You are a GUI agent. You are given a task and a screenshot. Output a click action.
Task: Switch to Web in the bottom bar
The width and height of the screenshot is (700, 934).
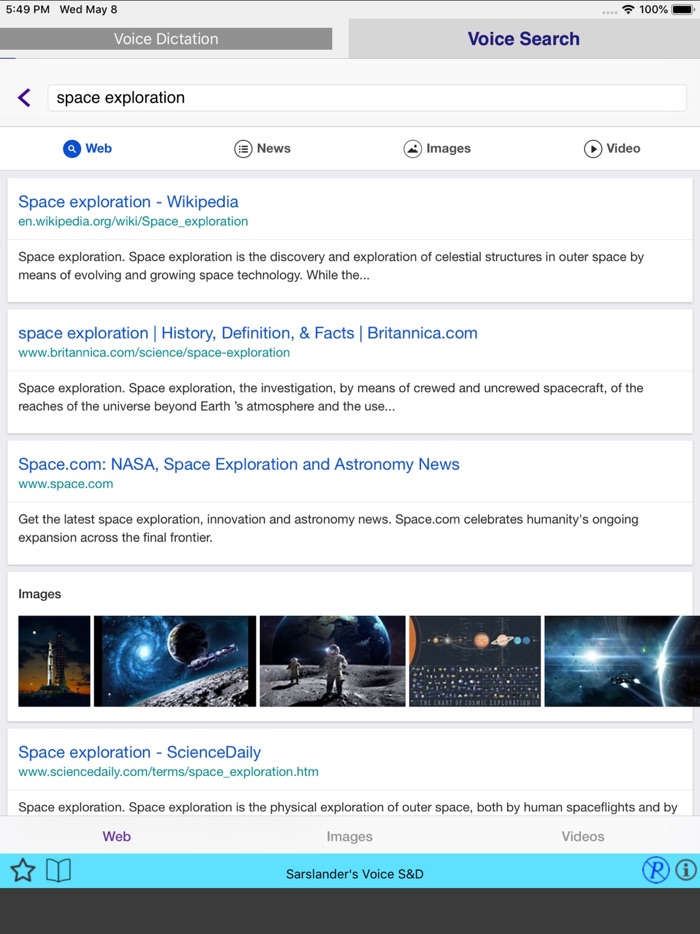coord(116,836)
